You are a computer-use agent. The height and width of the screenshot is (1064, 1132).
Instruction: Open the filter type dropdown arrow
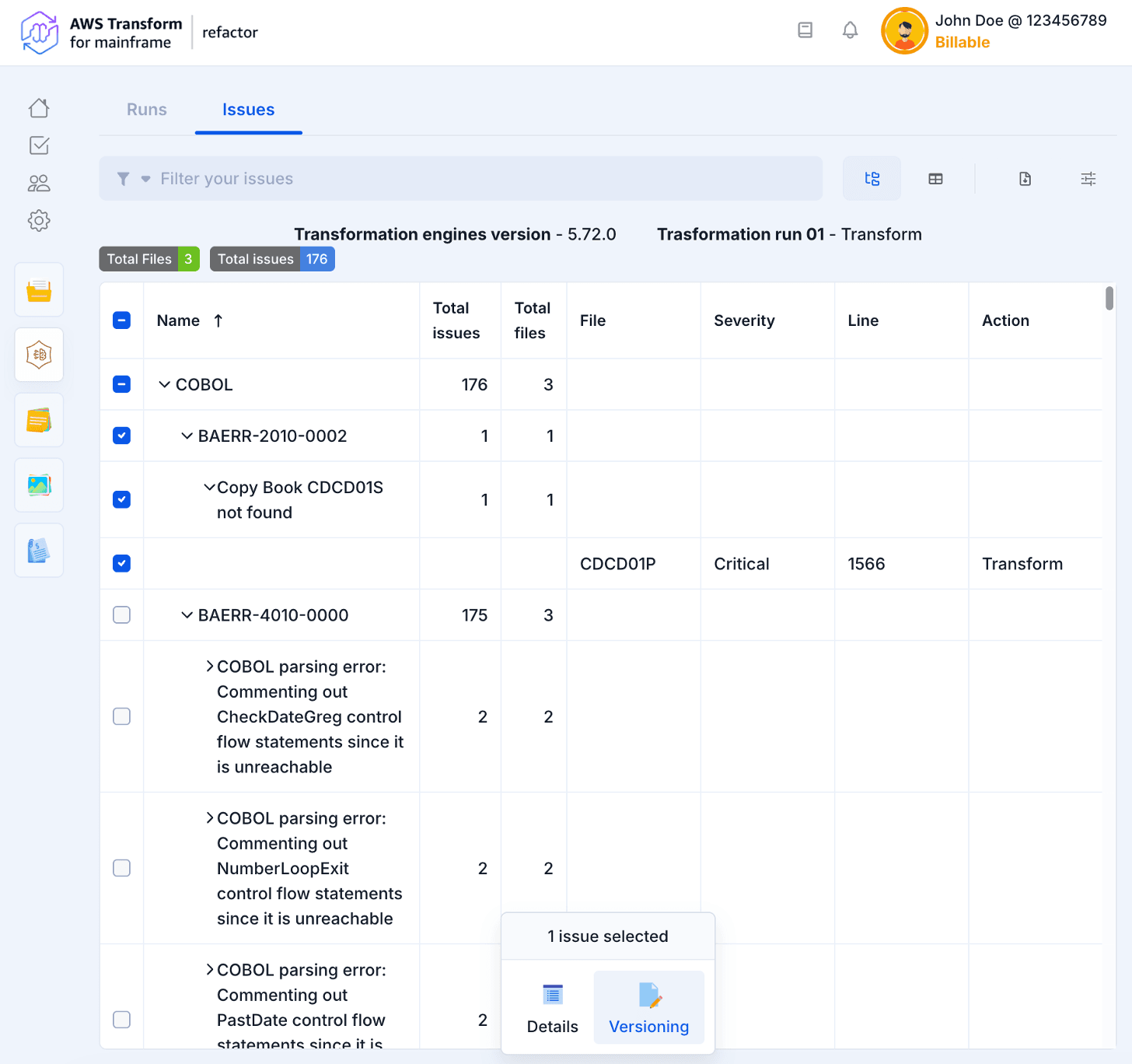145,179
